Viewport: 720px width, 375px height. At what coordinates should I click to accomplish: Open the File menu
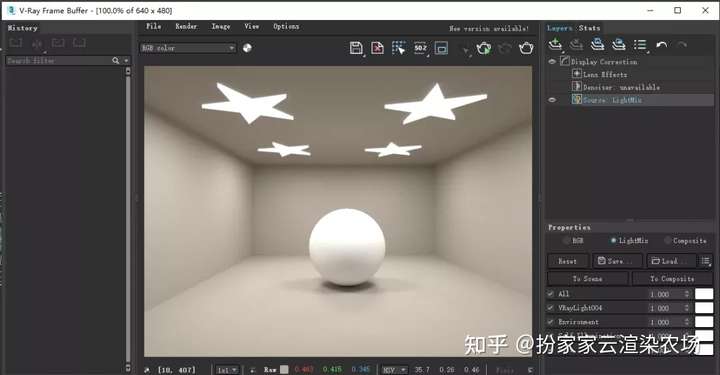[x=154, y=26]
